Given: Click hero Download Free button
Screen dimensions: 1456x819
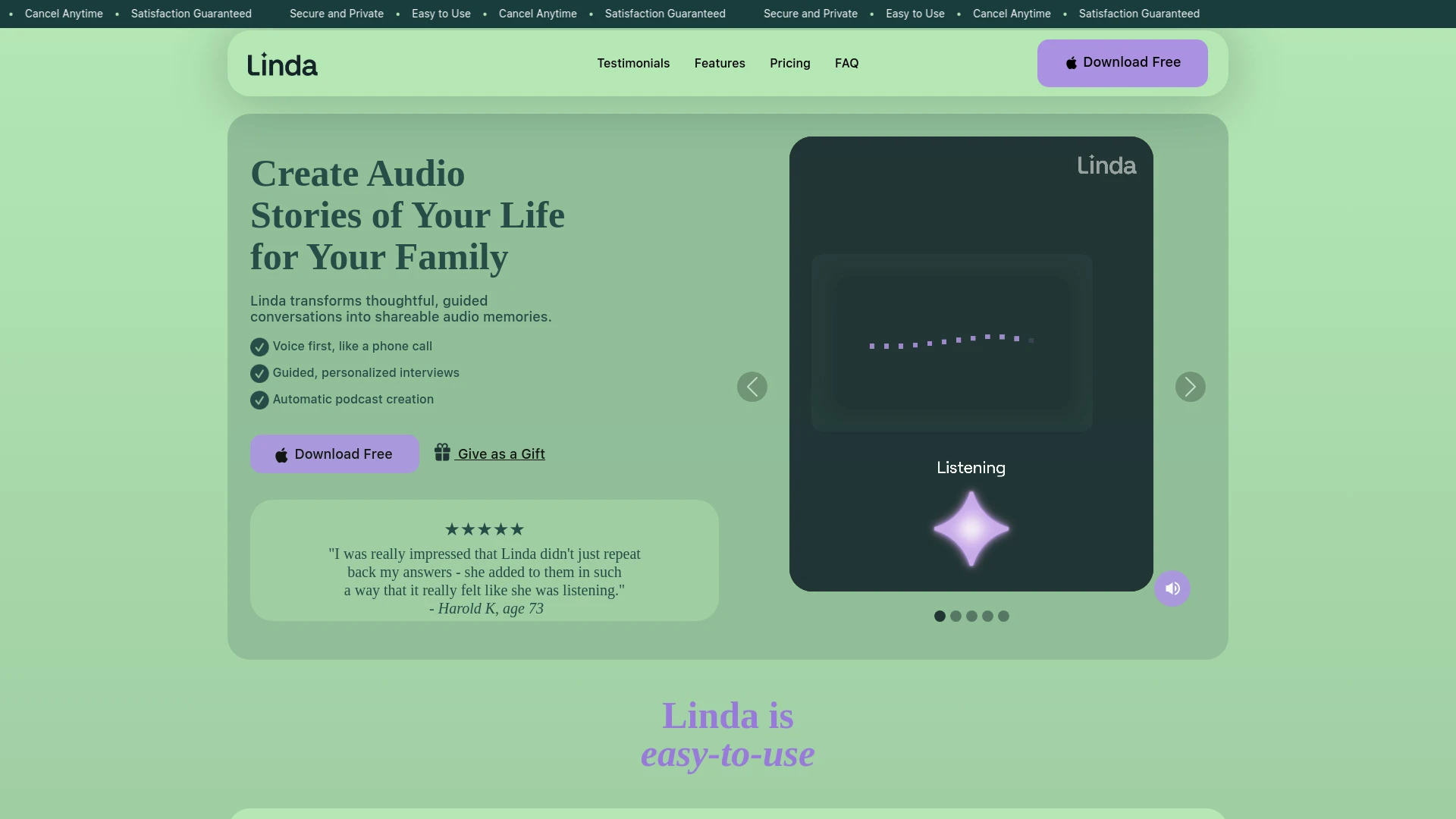Looking at the screenshot, I should click(334, 454).
